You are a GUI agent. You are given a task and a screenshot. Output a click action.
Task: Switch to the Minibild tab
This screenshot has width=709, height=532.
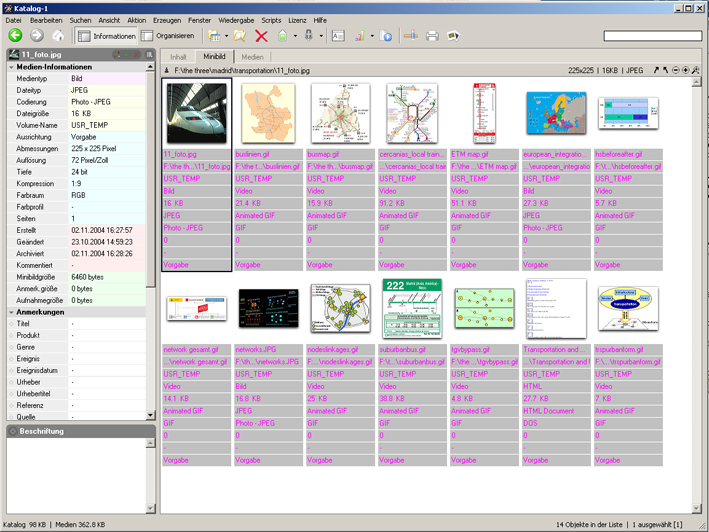[214, 56]
